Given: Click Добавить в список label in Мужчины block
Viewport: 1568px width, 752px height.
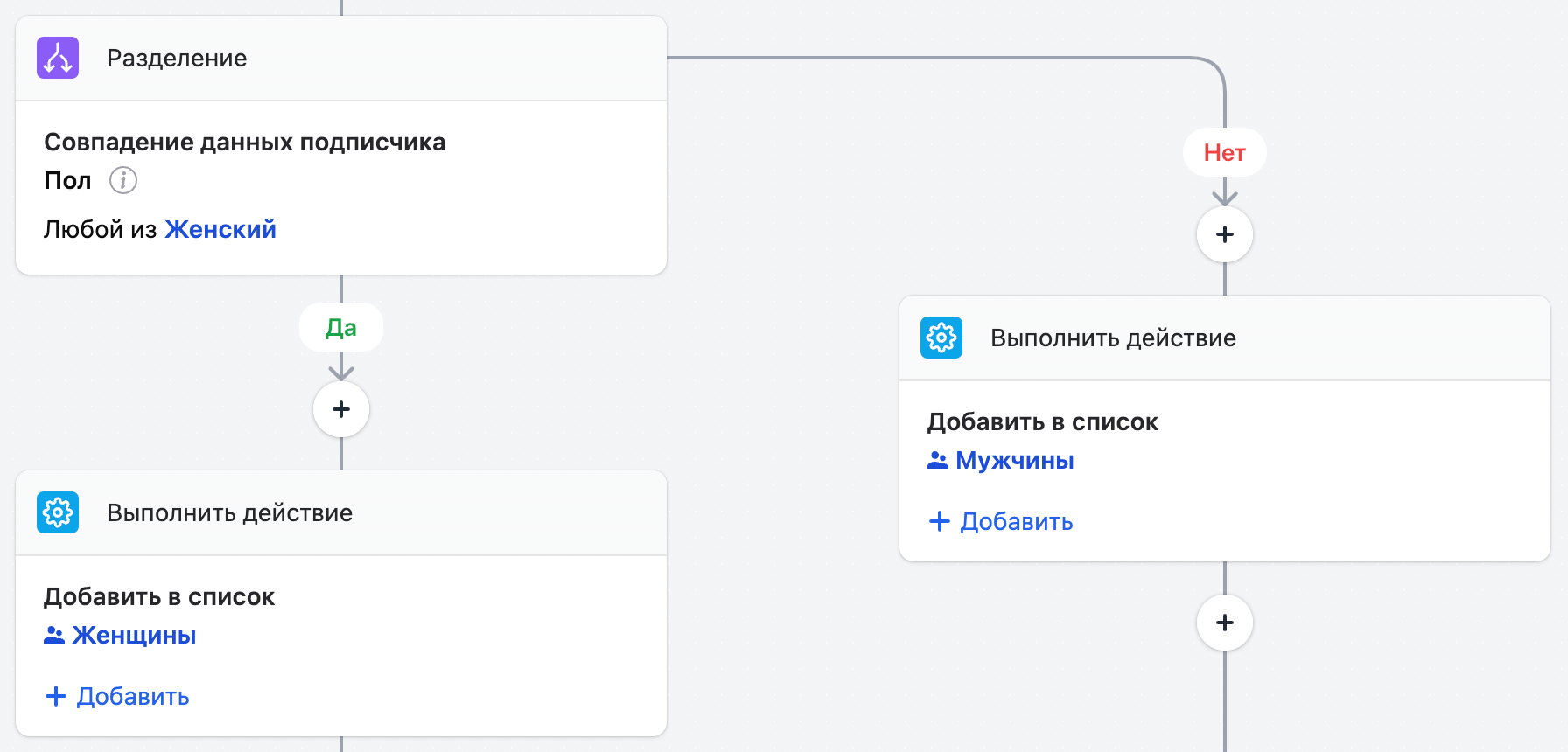Looking at the screenshot, I should pos(1043,421).
